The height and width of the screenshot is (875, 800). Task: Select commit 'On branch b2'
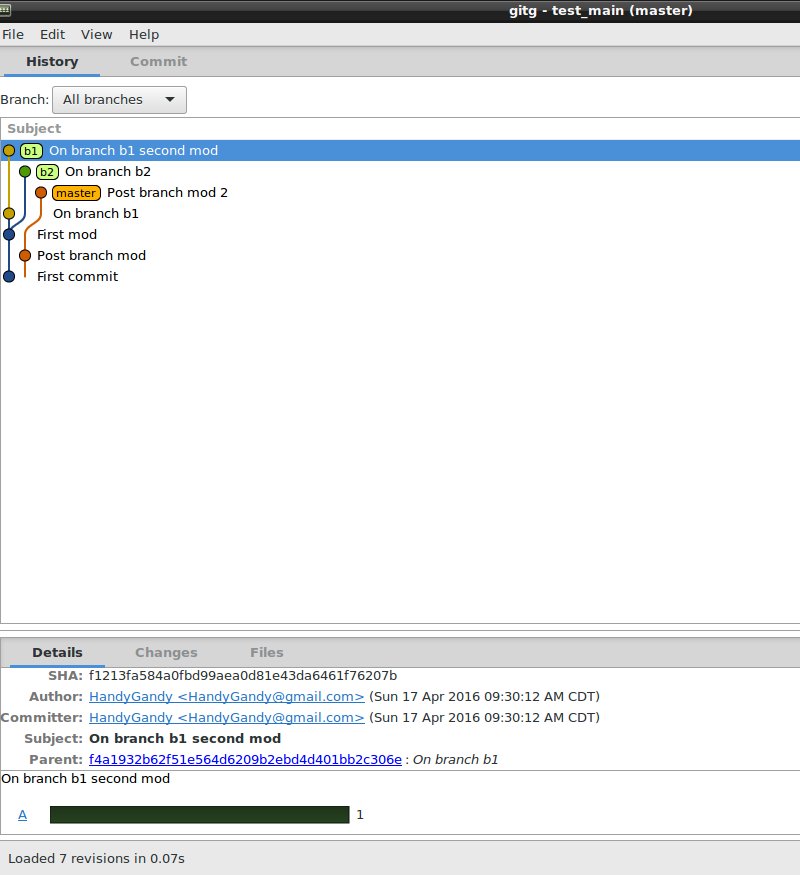pyautogui.click(x=400, y=172)
